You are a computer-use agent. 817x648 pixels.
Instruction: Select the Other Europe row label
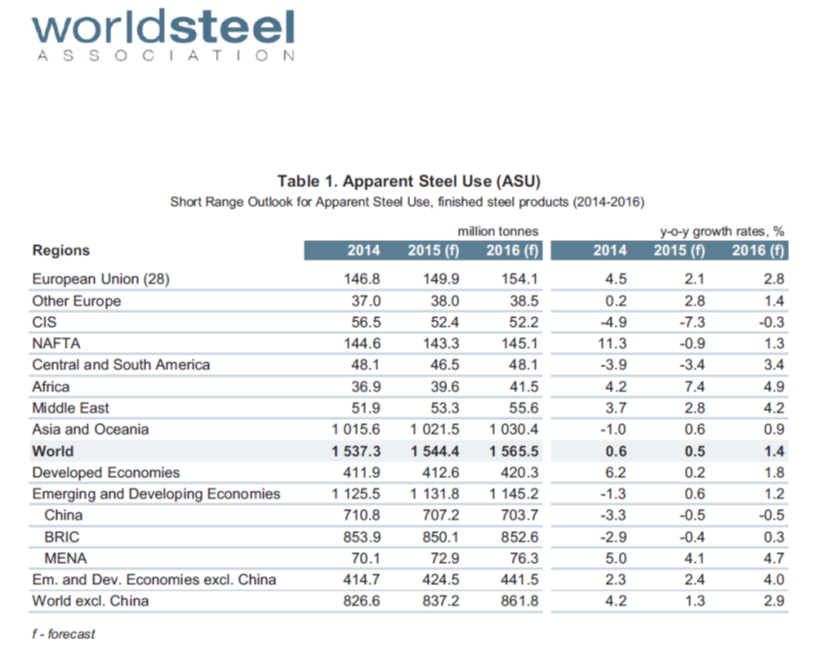tap(76, 301)
